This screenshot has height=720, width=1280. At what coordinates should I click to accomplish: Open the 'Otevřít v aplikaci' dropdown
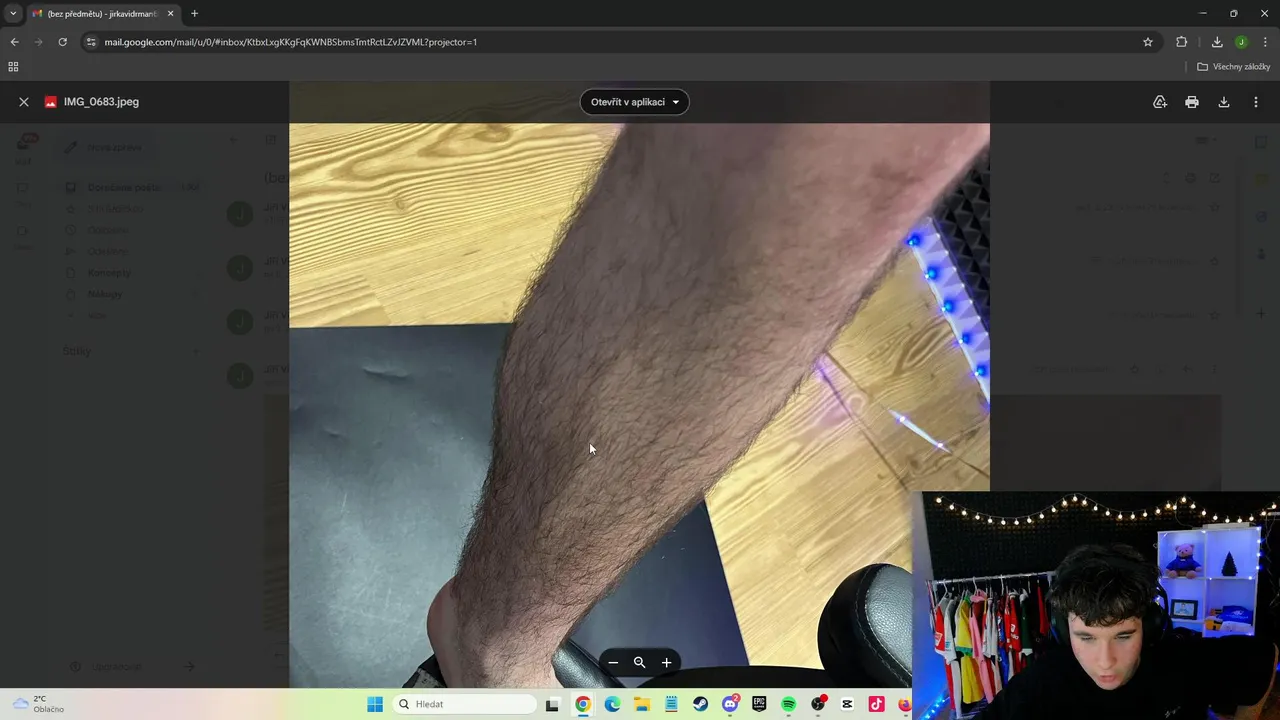[635, 102]
